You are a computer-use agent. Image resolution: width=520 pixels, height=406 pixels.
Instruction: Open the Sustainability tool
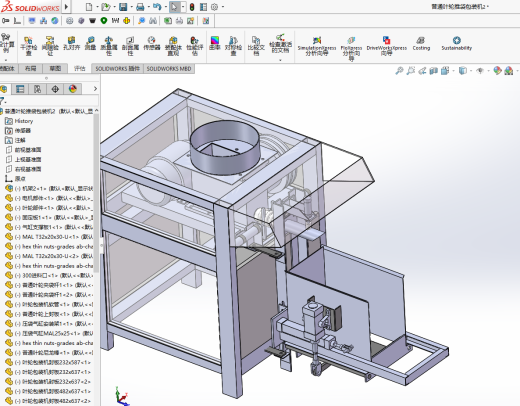click(x=457, y=44)
